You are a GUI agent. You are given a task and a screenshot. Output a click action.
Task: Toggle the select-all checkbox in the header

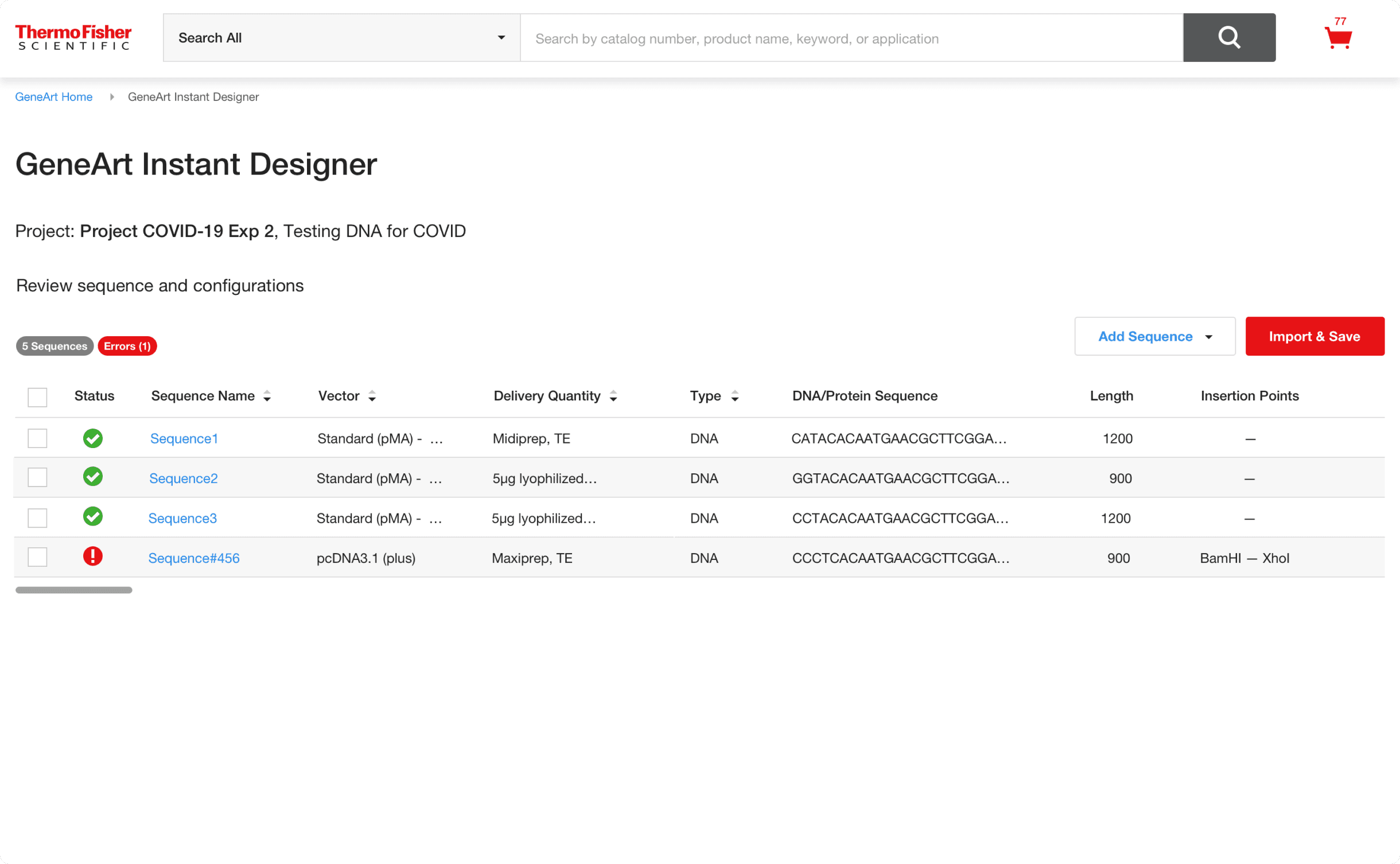tap(37, 397)
